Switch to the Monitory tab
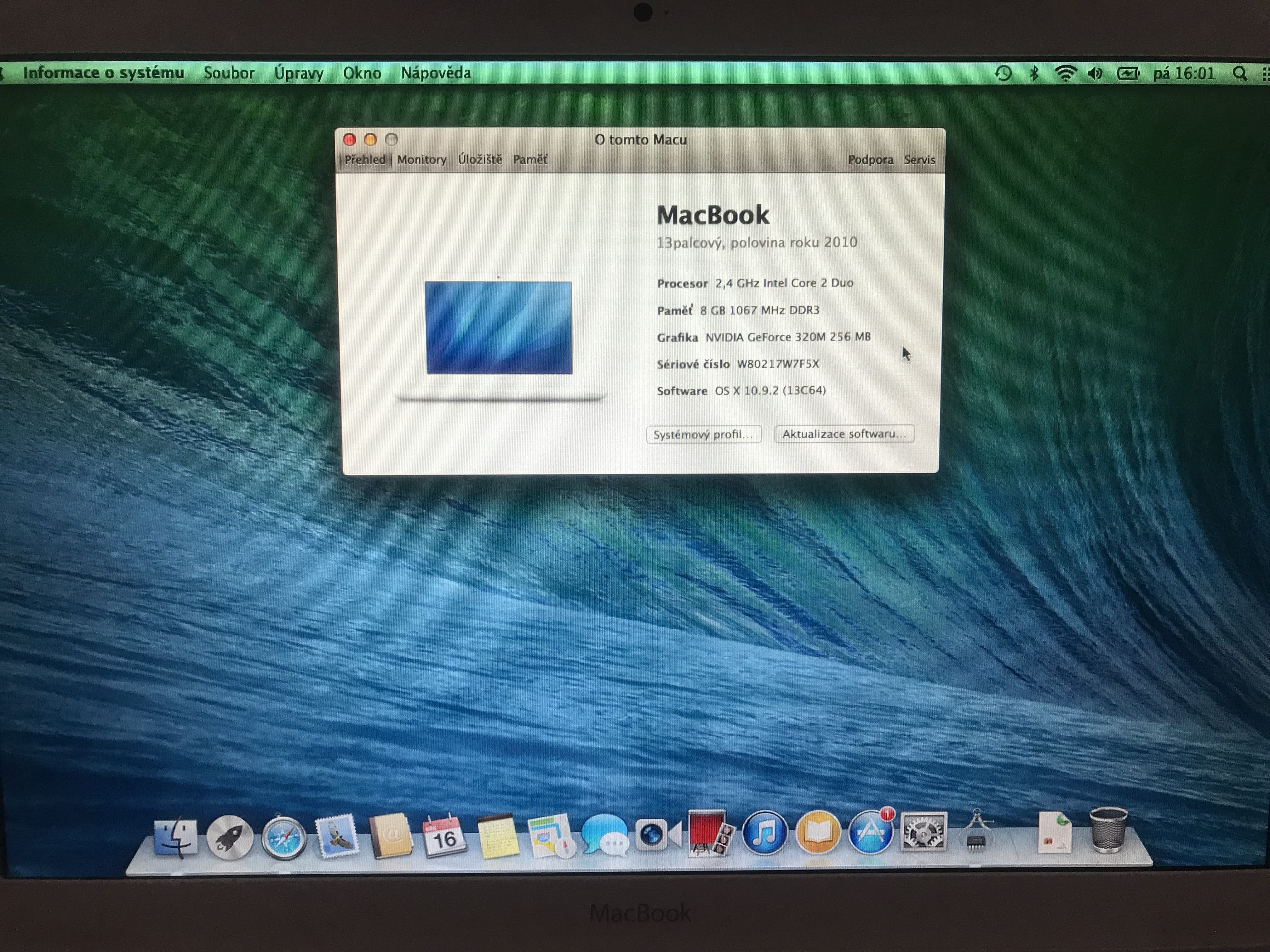1270x952 pixels. (x=421, y=160)
